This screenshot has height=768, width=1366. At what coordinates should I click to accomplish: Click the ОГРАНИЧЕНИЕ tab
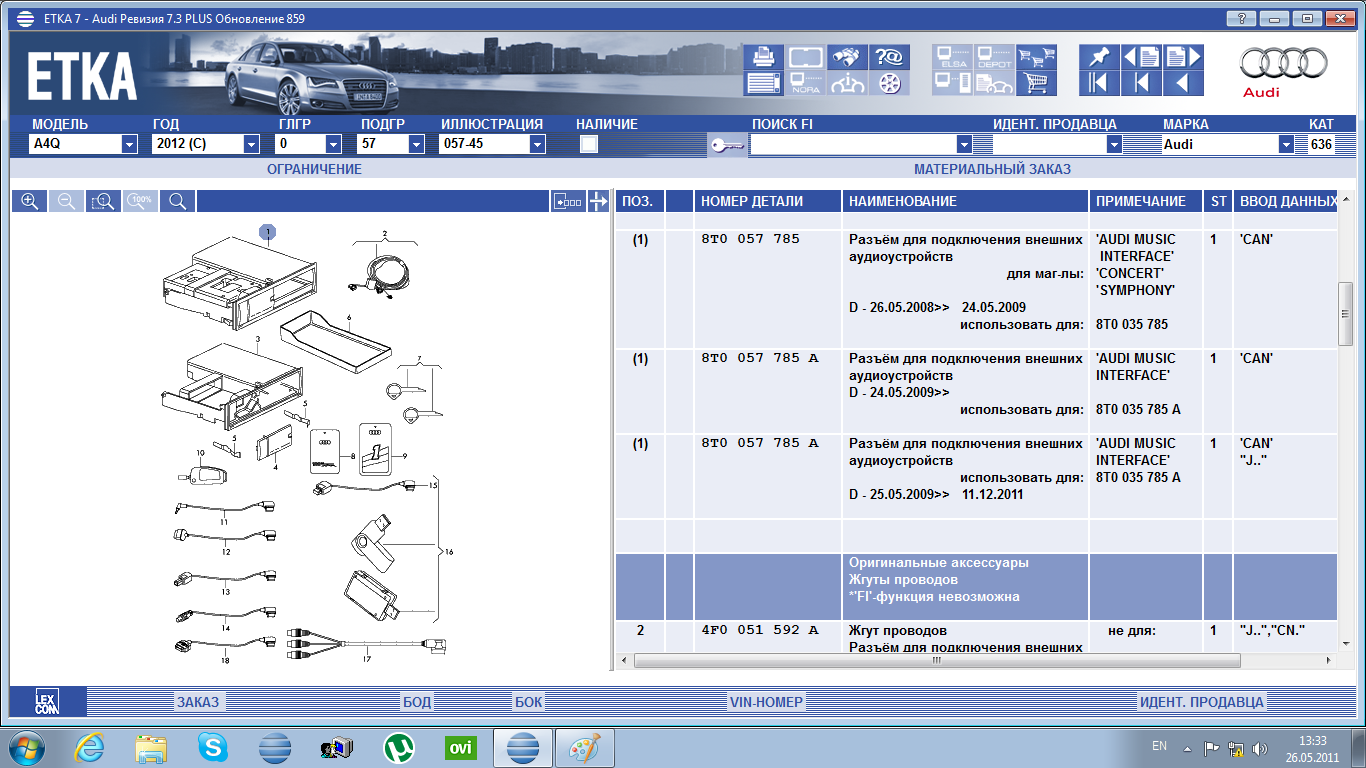(x=314, y=169)
